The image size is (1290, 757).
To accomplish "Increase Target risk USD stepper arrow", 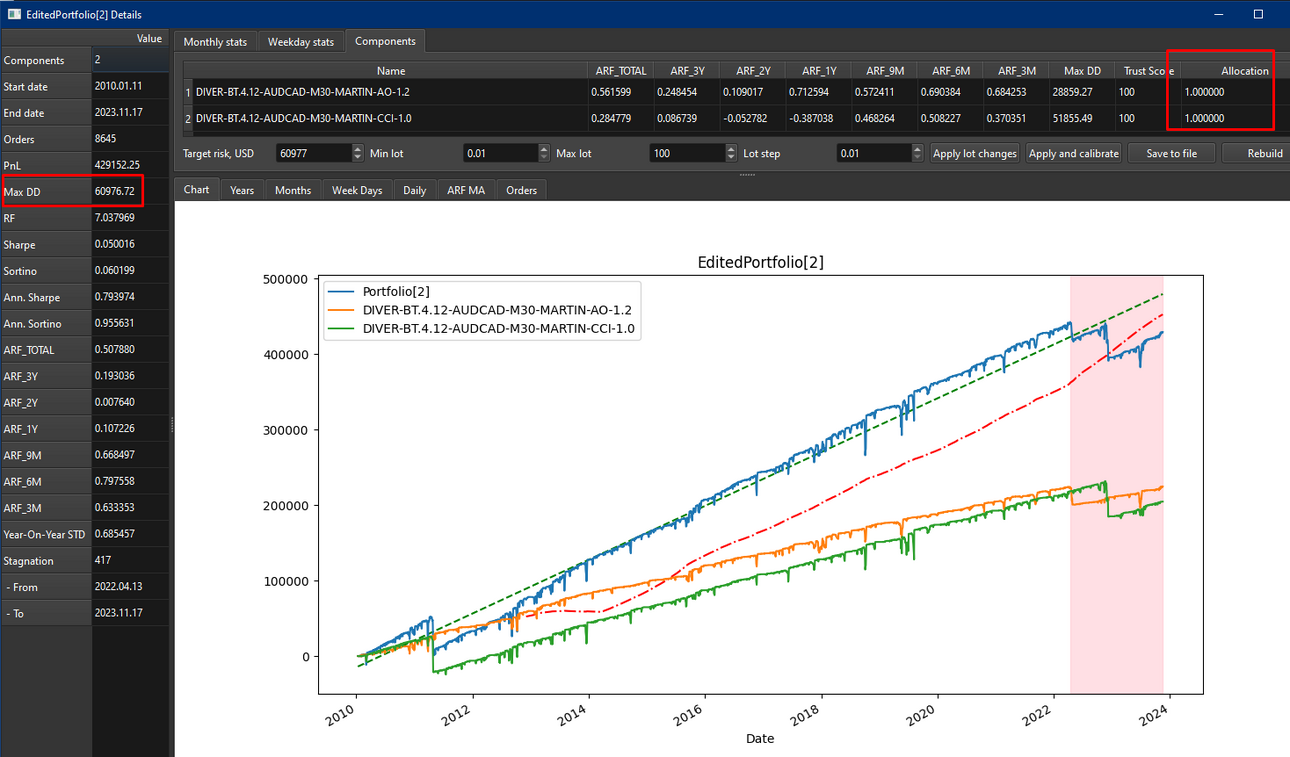I will [359, 149].
